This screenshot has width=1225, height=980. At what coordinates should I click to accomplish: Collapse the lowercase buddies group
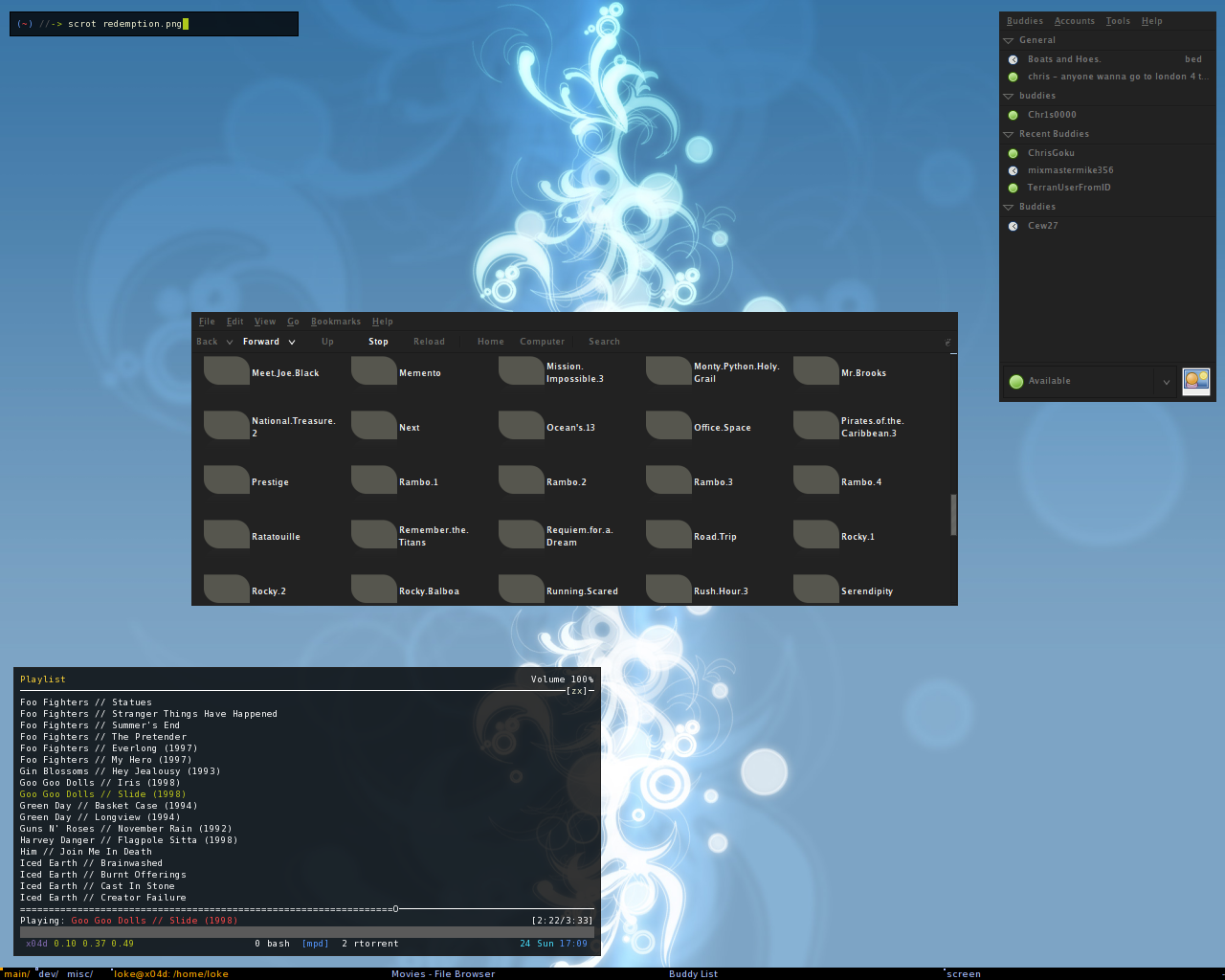(x=1008, y=96)
